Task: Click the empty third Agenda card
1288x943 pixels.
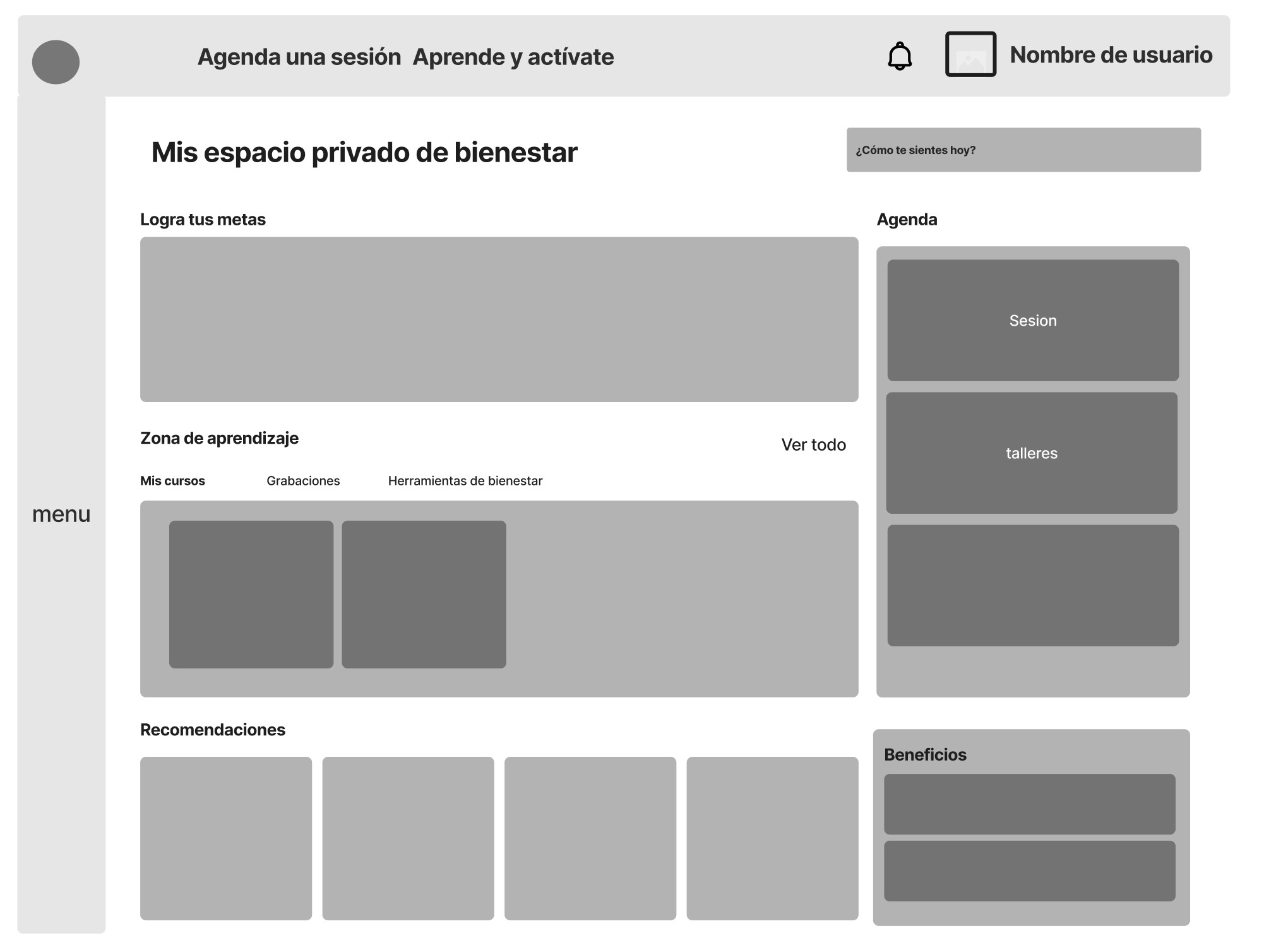Action: (x=1032, y=586)
